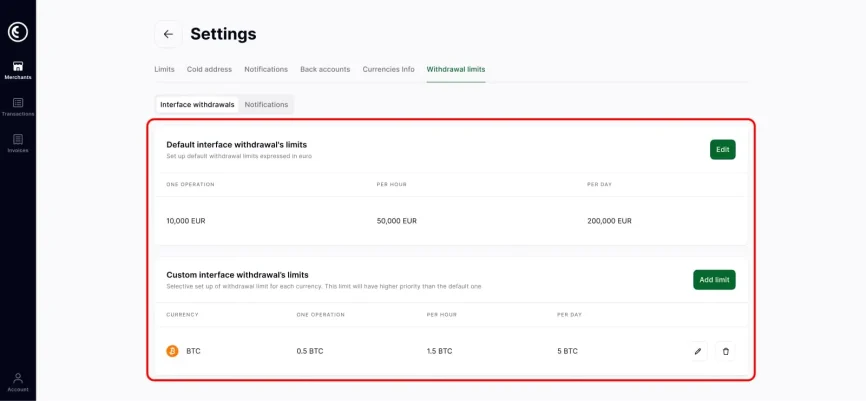Click ONE OPERATION header in default limits table
This screenshot has height=401, width=866.
point(190,184)
